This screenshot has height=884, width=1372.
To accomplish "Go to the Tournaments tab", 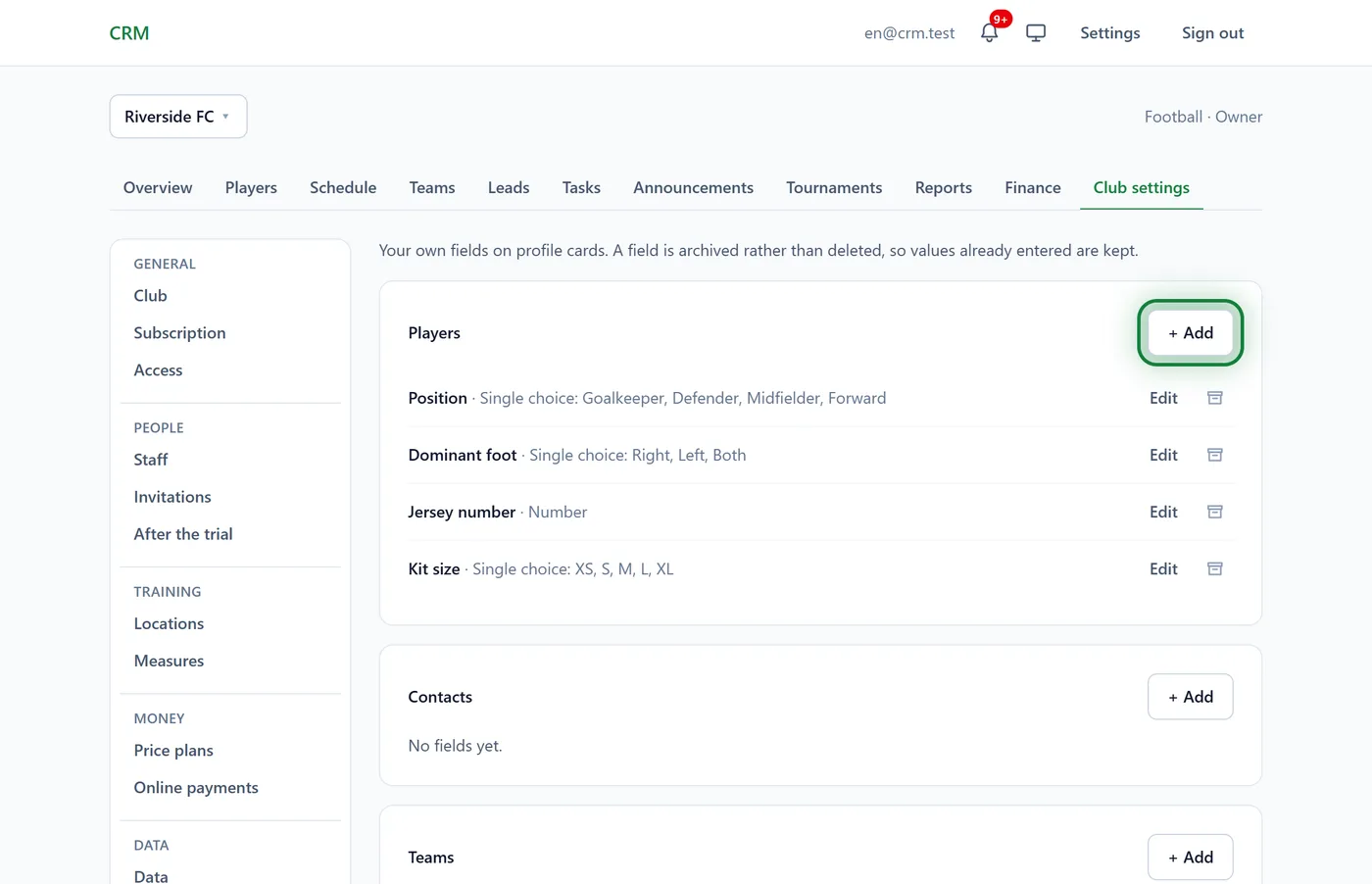I will tap(834, 187).
